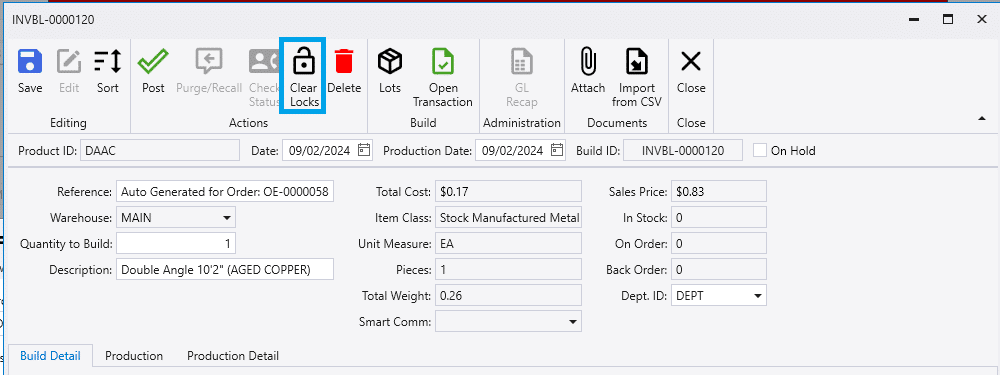Click the Close X icon in the ribbon
Viewport: 1000px width, 375px height.
point(691,62)
